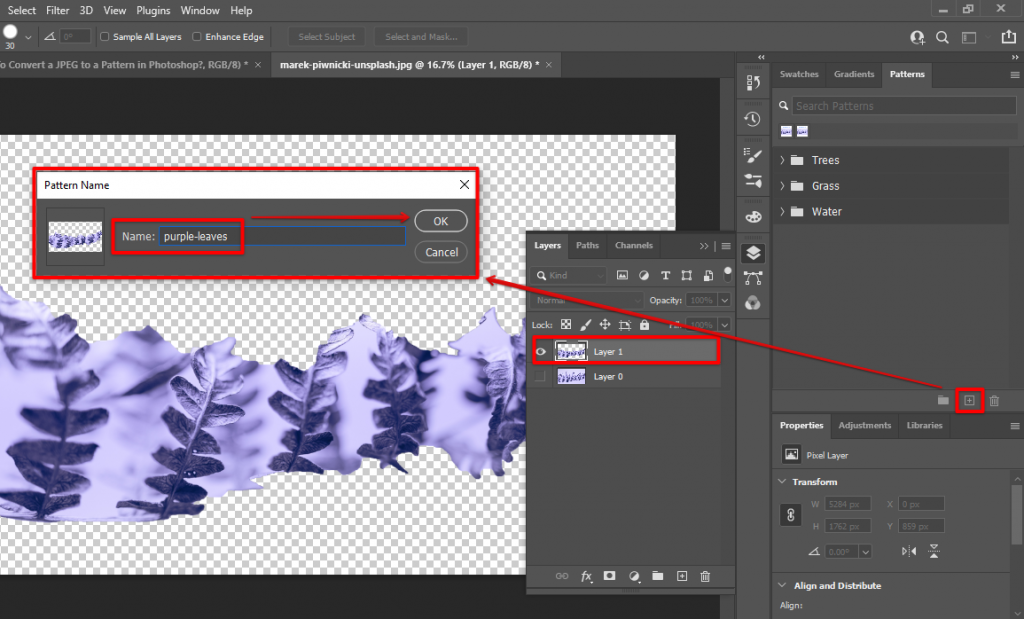Click the Lock transparent pixels icon
The height and width of the screenshot is (619, 1024).
coord(566,324)
